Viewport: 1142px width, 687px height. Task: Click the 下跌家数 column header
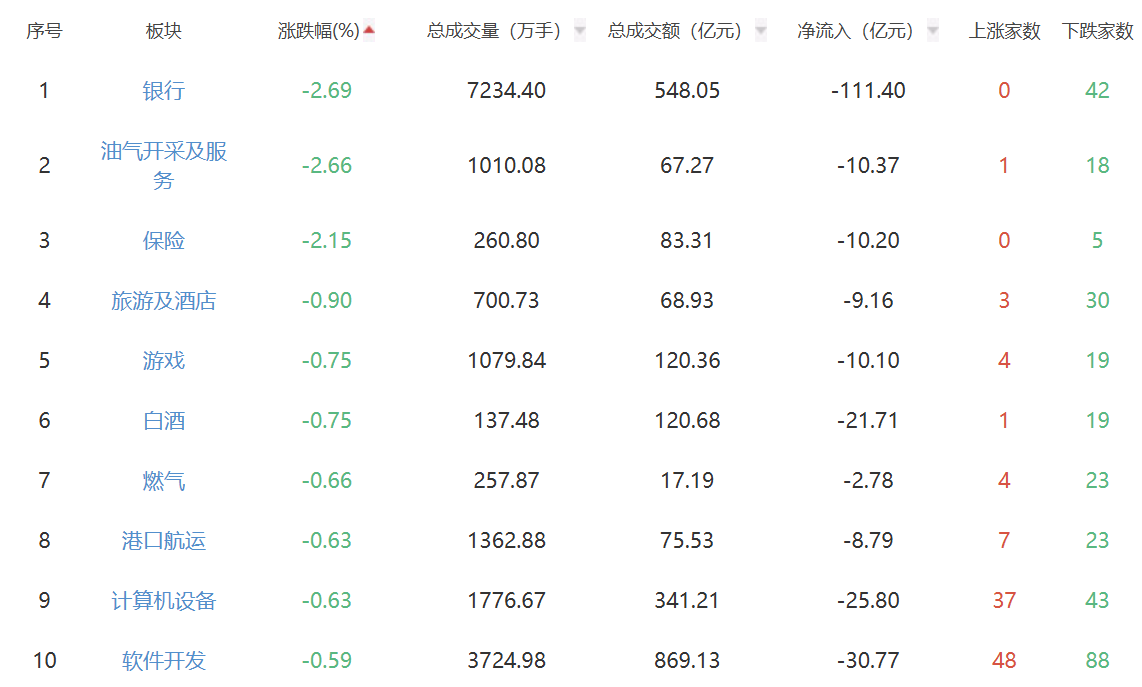pyautogui.click(x=1097, y=31)
